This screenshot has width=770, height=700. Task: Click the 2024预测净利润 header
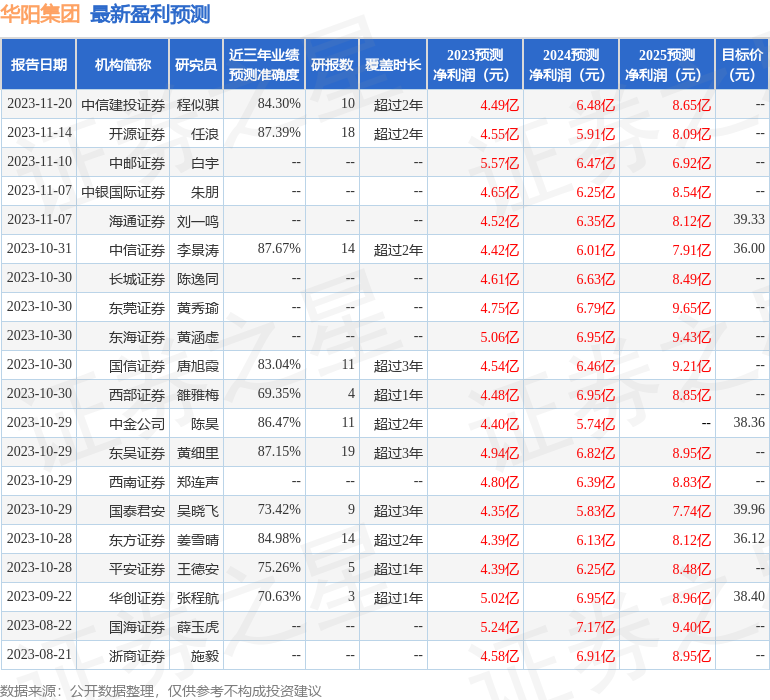tap(571, 65)
